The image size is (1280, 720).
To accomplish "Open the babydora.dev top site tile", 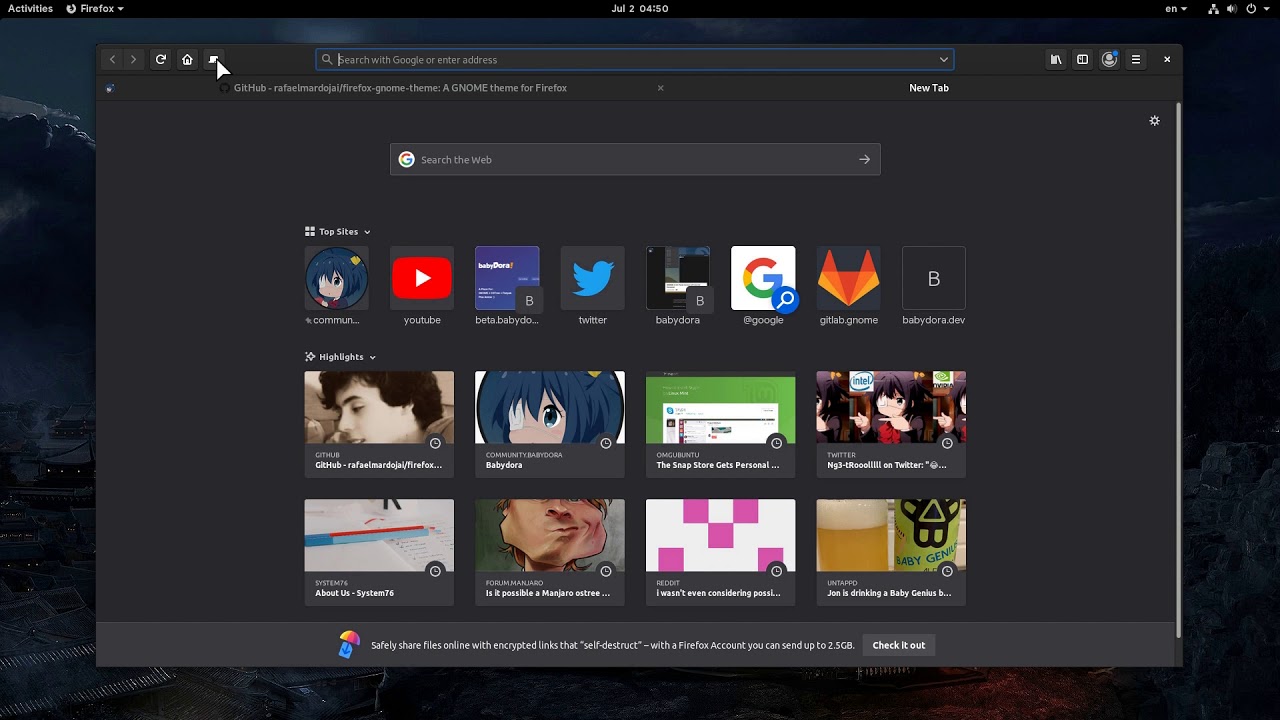I will (x=934, y=286).
